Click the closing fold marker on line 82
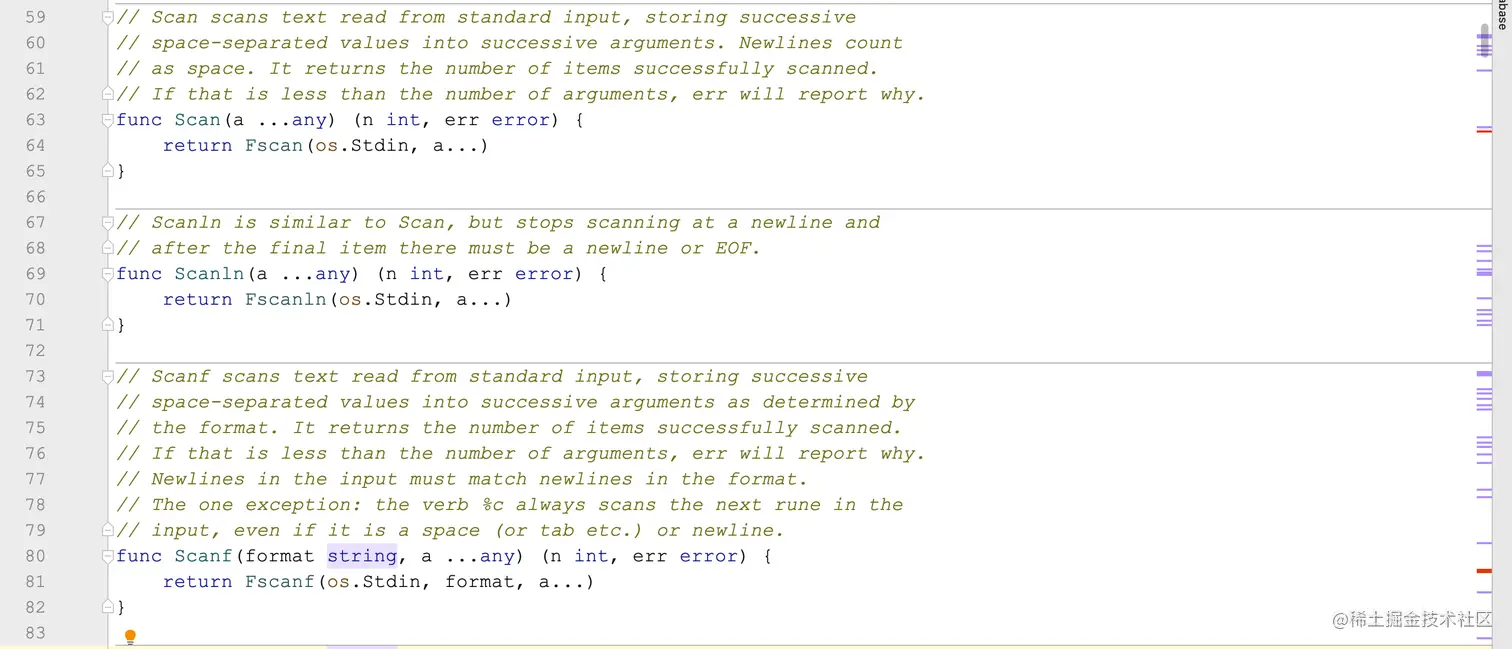This screenshot has height=649, width=1512. [108, 607]
